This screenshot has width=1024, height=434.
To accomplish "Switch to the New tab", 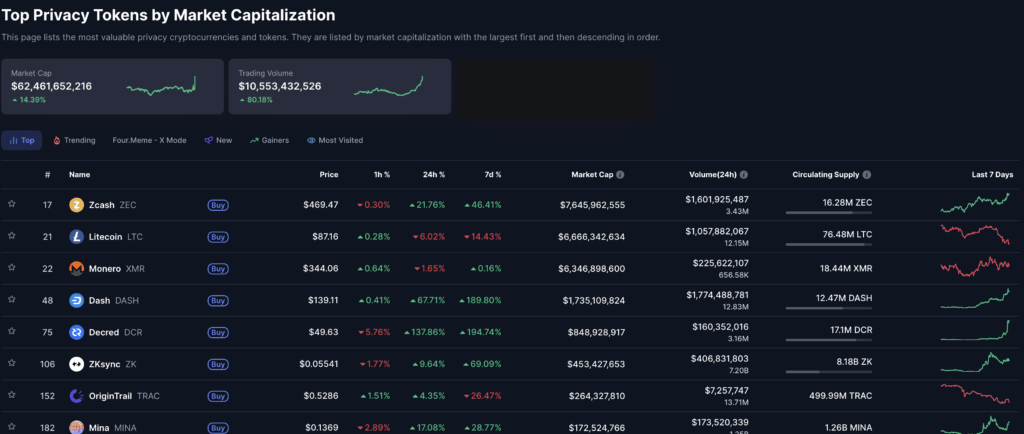I will pos(218,140).
